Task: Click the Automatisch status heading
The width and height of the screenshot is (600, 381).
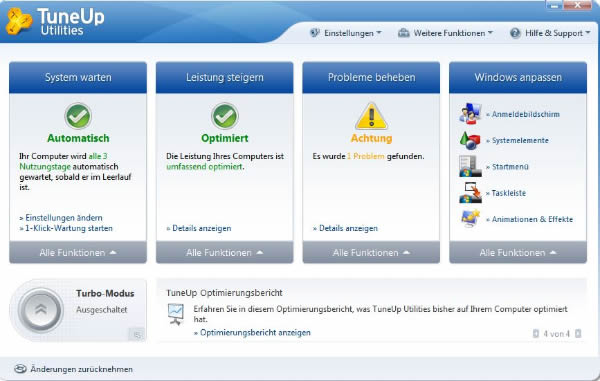Action: tap(78, 138)
